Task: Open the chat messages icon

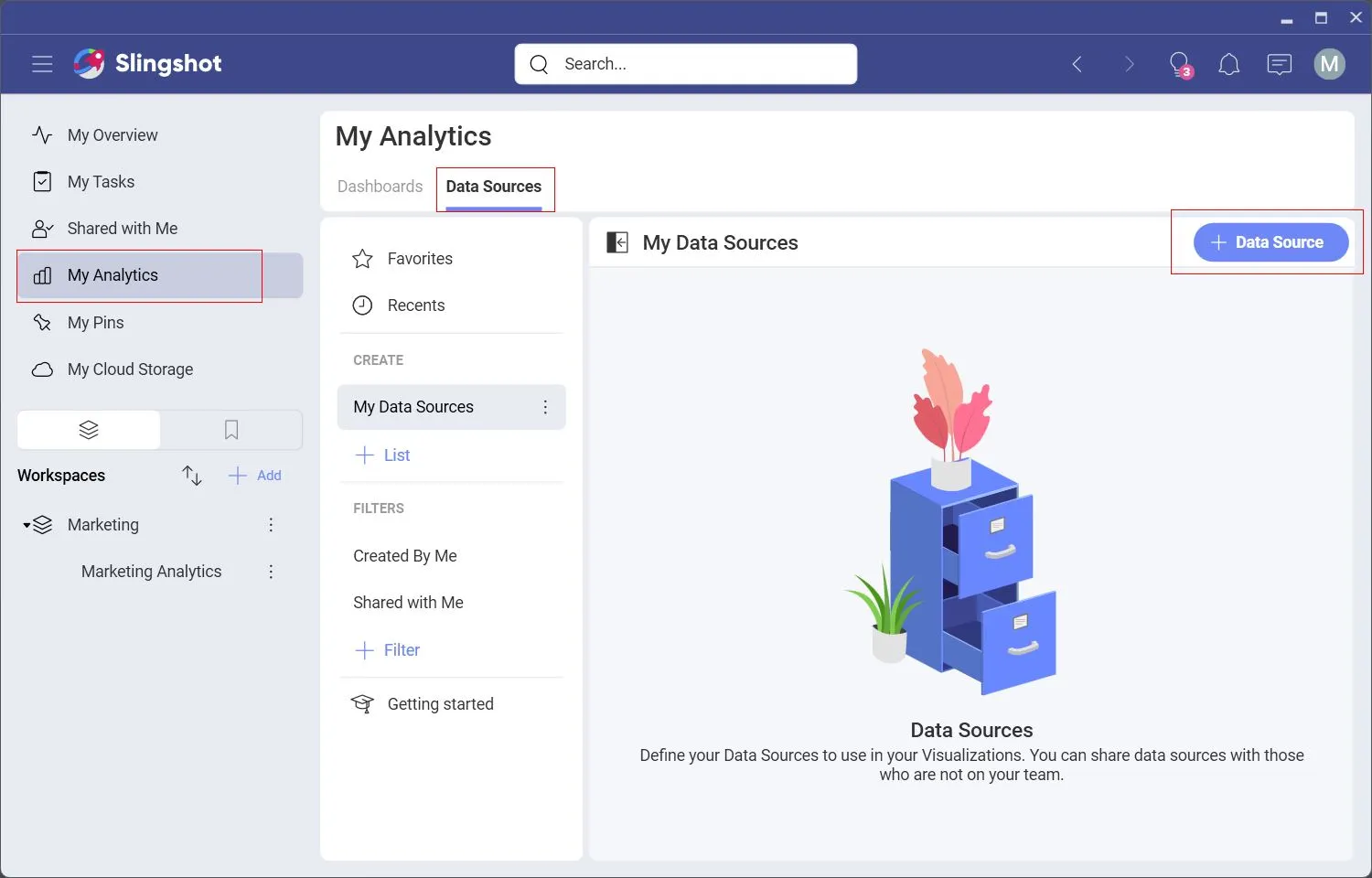Action: click(x=1279, y=64)
